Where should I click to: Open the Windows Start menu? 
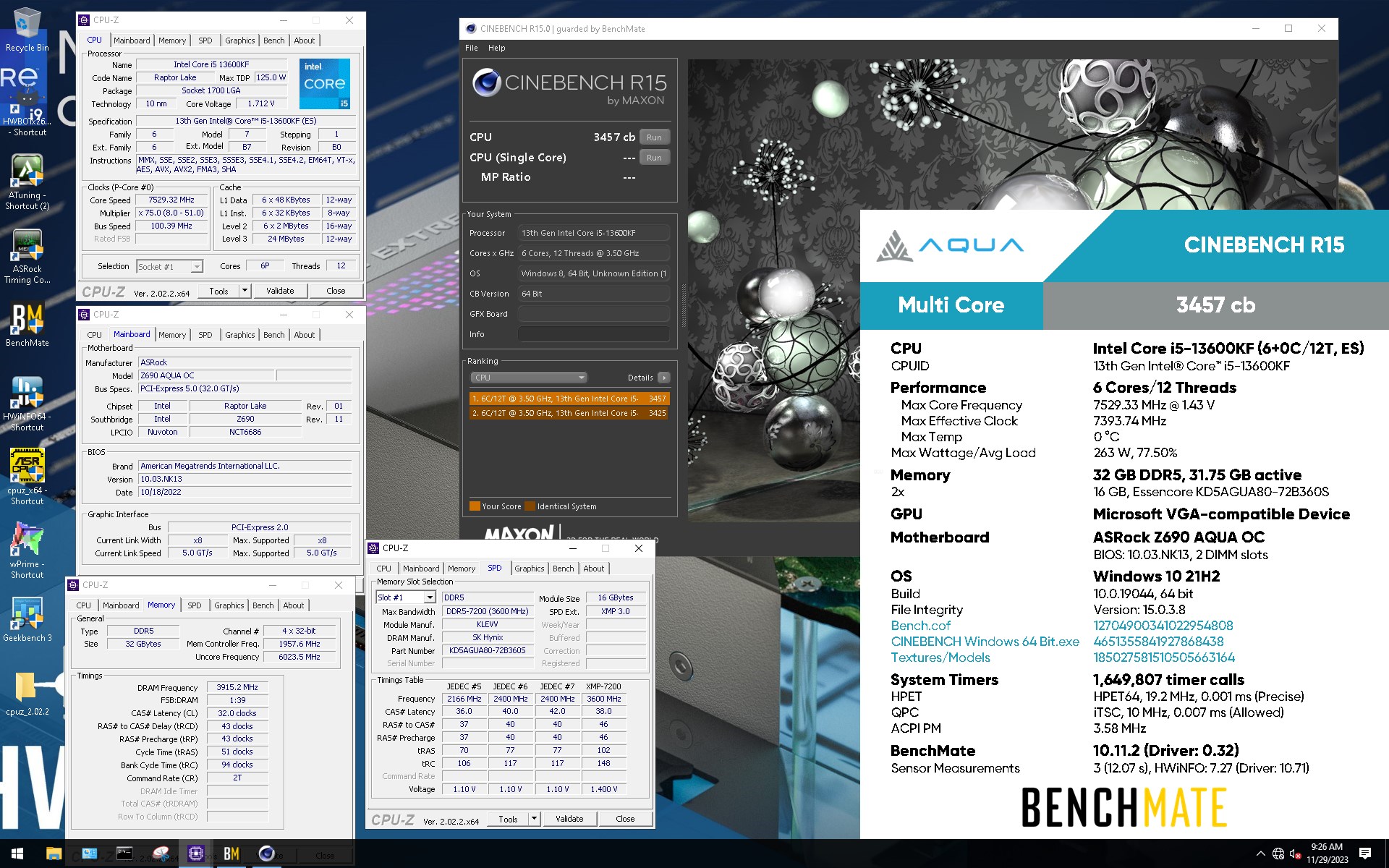pyautogui.click(x=17, y=854)
